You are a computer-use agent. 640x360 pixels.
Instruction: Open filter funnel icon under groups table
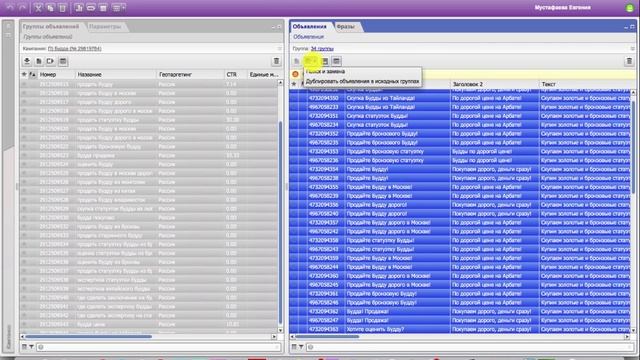pyautogui.click(x=31, y=347)
